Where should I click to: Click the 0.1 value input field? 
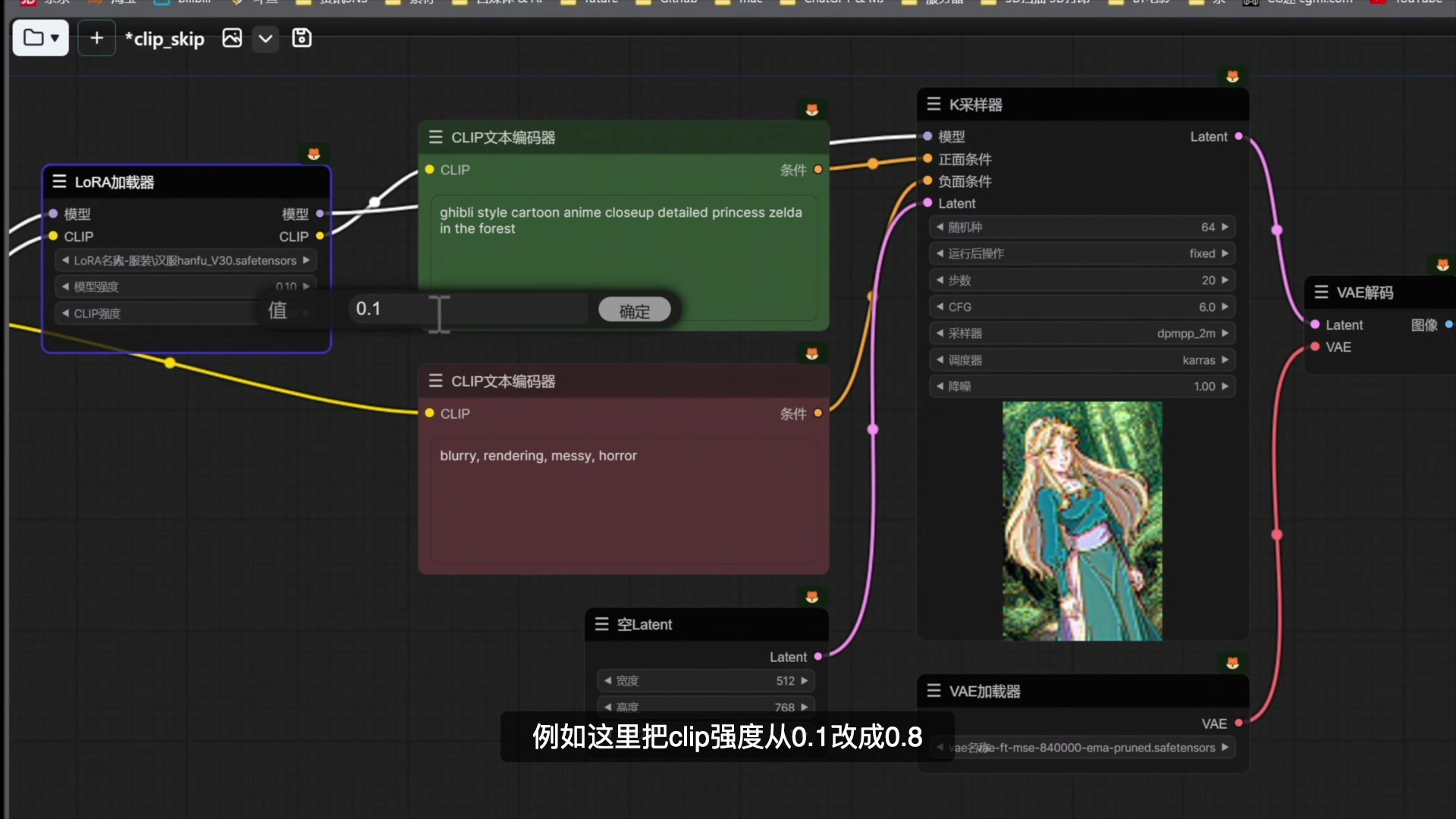tap(468, 309)
